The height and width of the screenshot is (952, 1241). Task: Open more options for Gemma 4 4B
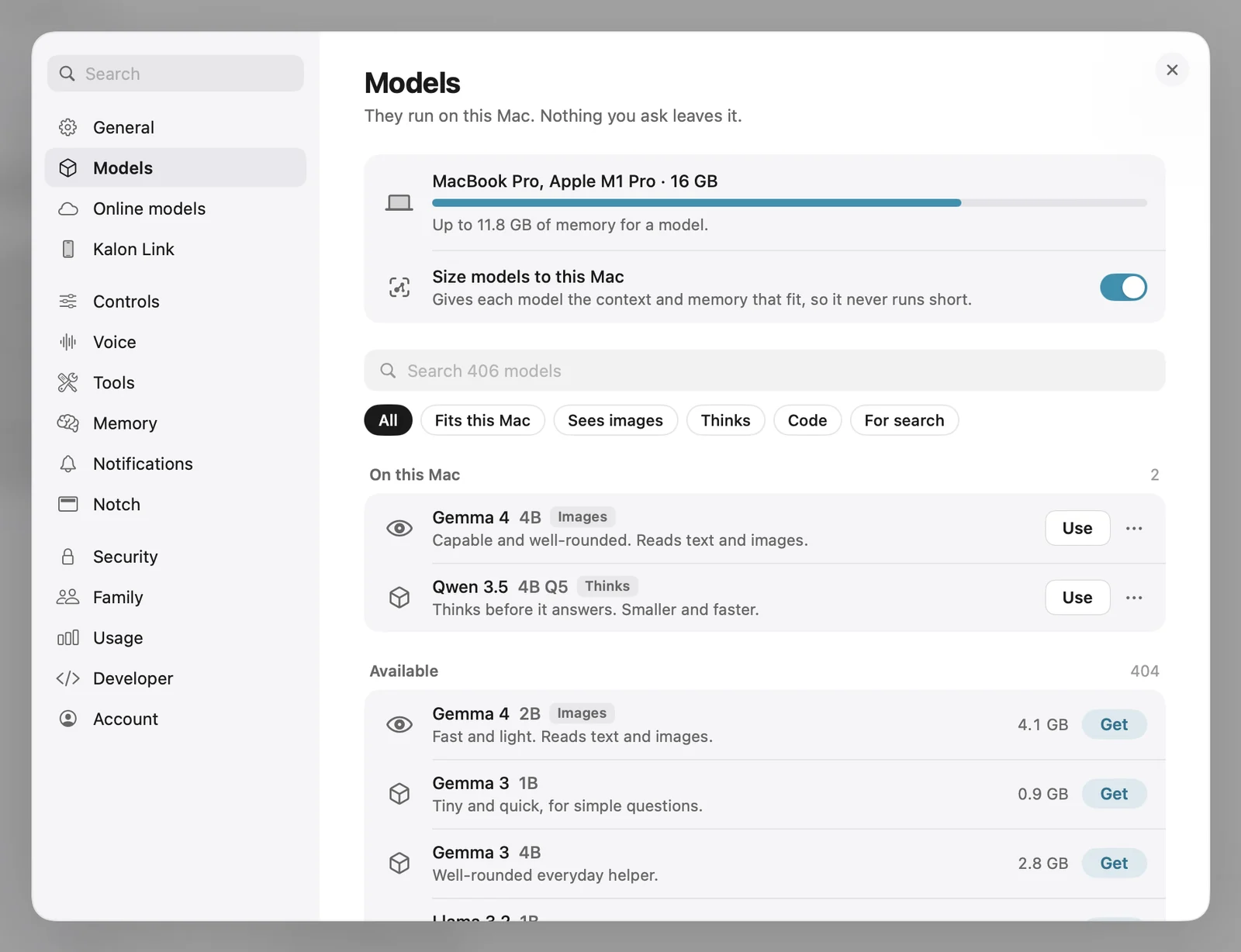click(1134, 529)
